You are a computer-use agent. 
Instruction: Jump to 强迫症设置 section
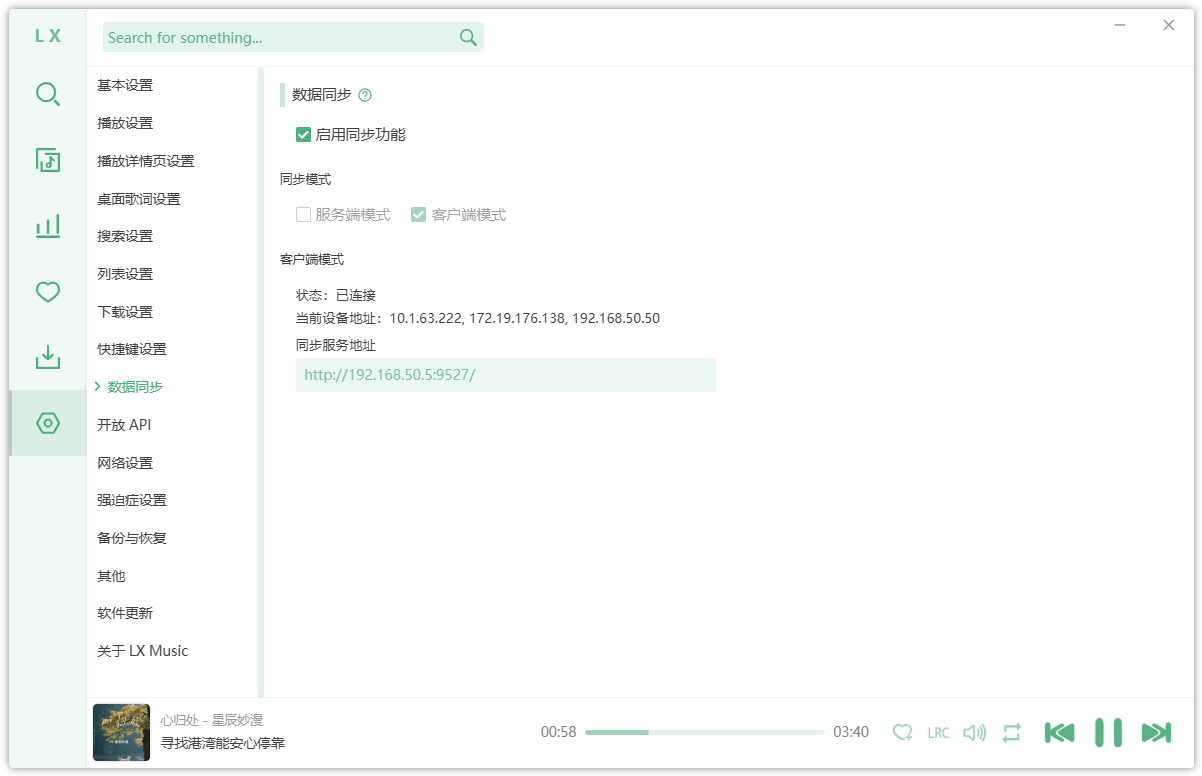pos(132,500)
